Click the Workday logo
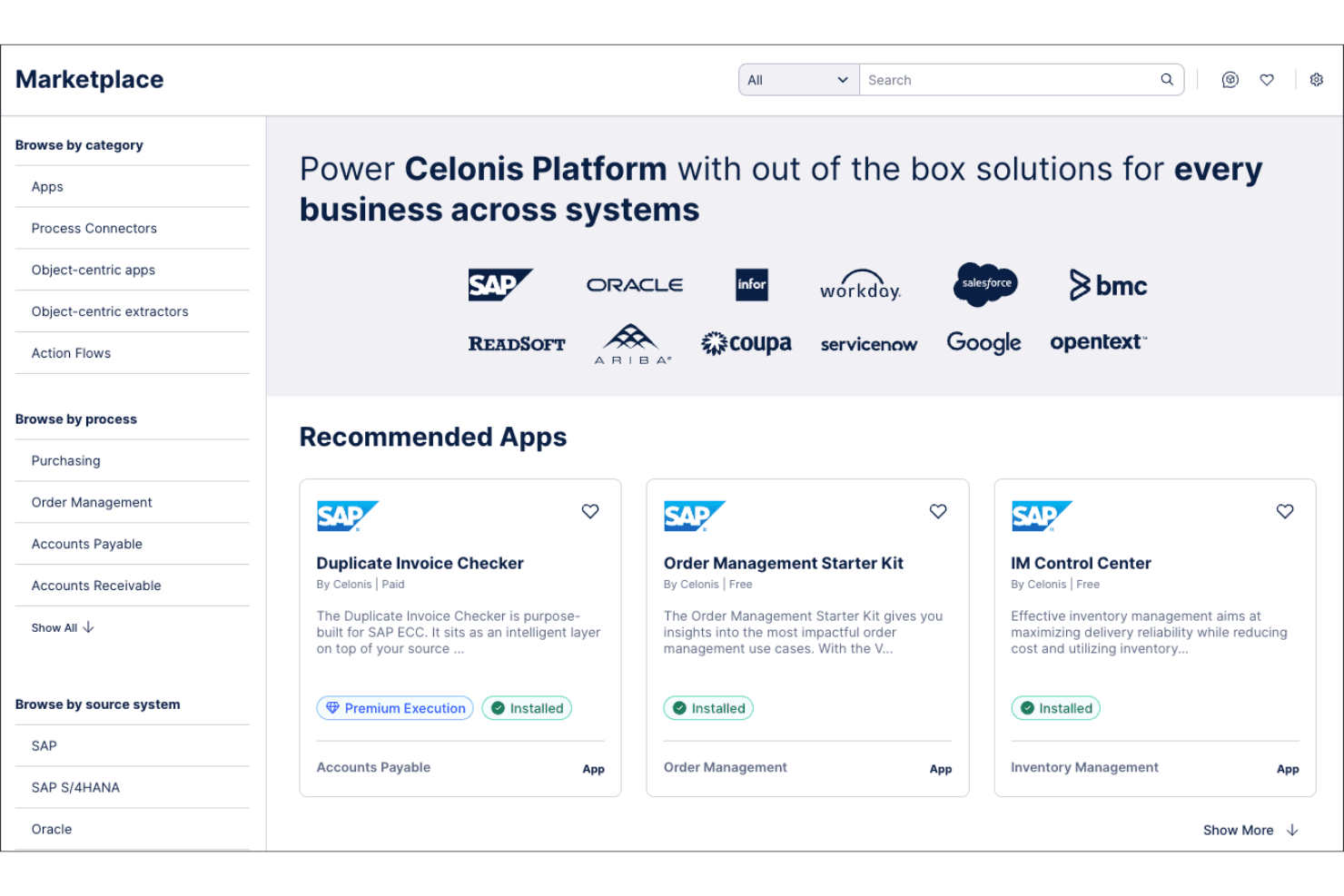Screen dimensions: 1344x896 (x=860, y=285)
